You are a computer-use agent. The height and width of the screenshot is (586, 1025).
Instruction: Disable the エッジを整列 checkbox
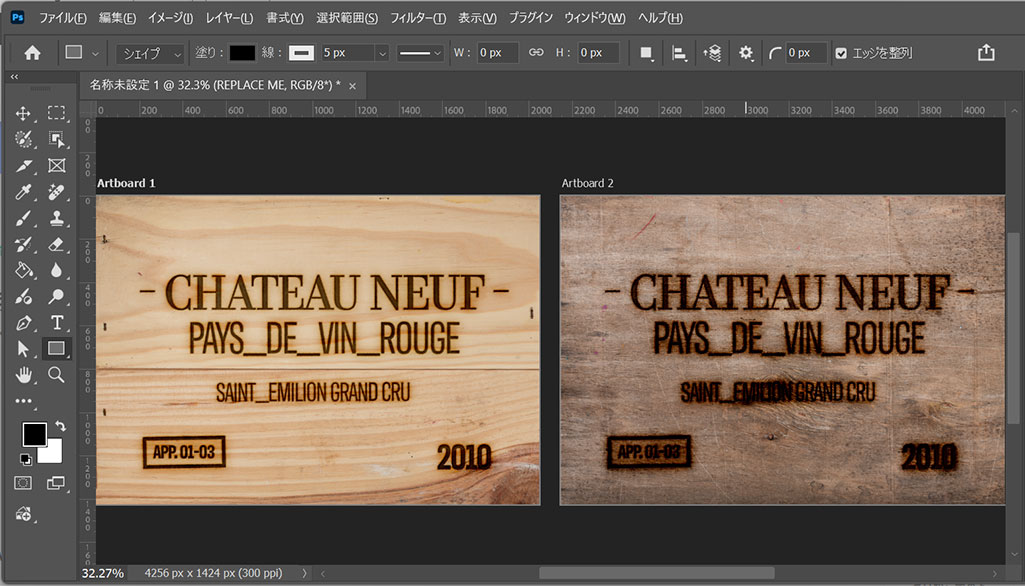(x=843, y=53)
